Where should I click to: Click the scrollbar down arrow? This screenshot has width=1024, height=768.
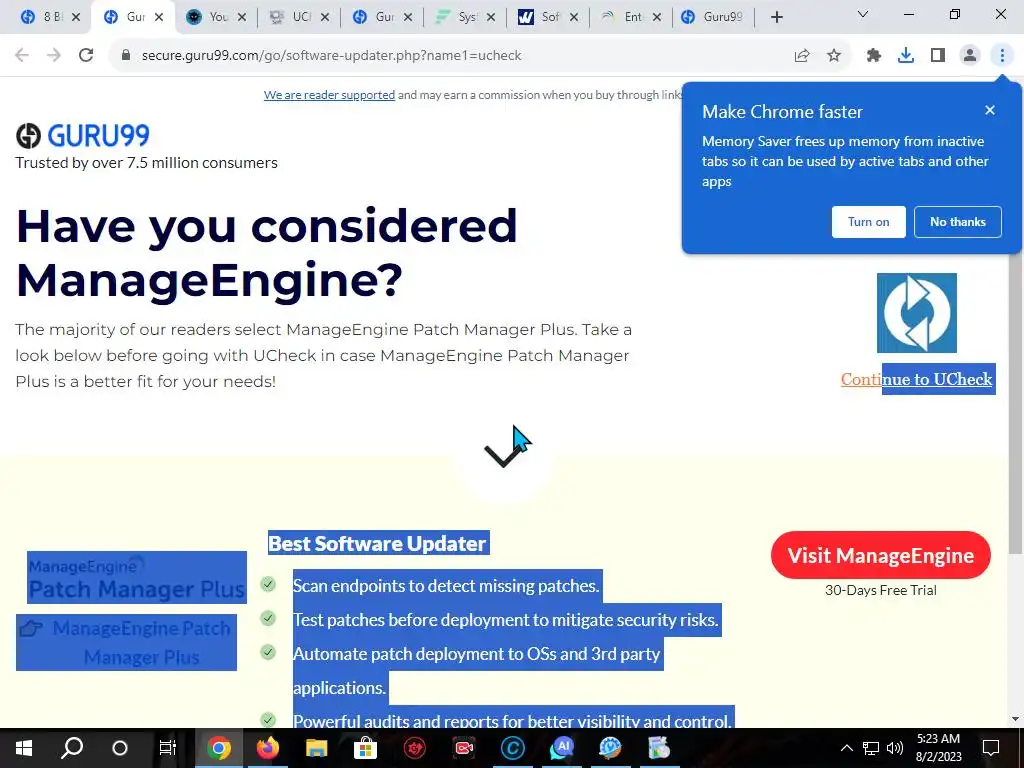click(1015, 719)
